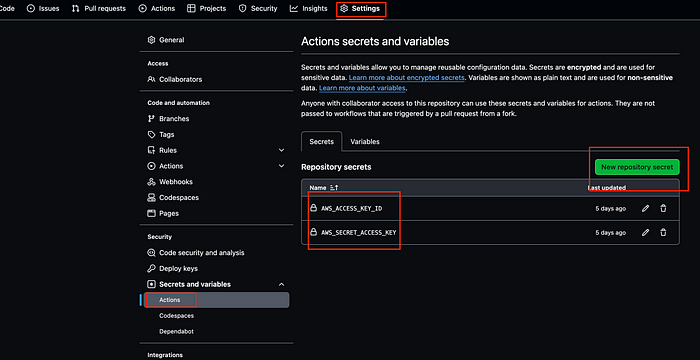The height and width of the screenshot is (360, 700).
Task: Expand the Rules chevron
Action: (x=281, y=150)
